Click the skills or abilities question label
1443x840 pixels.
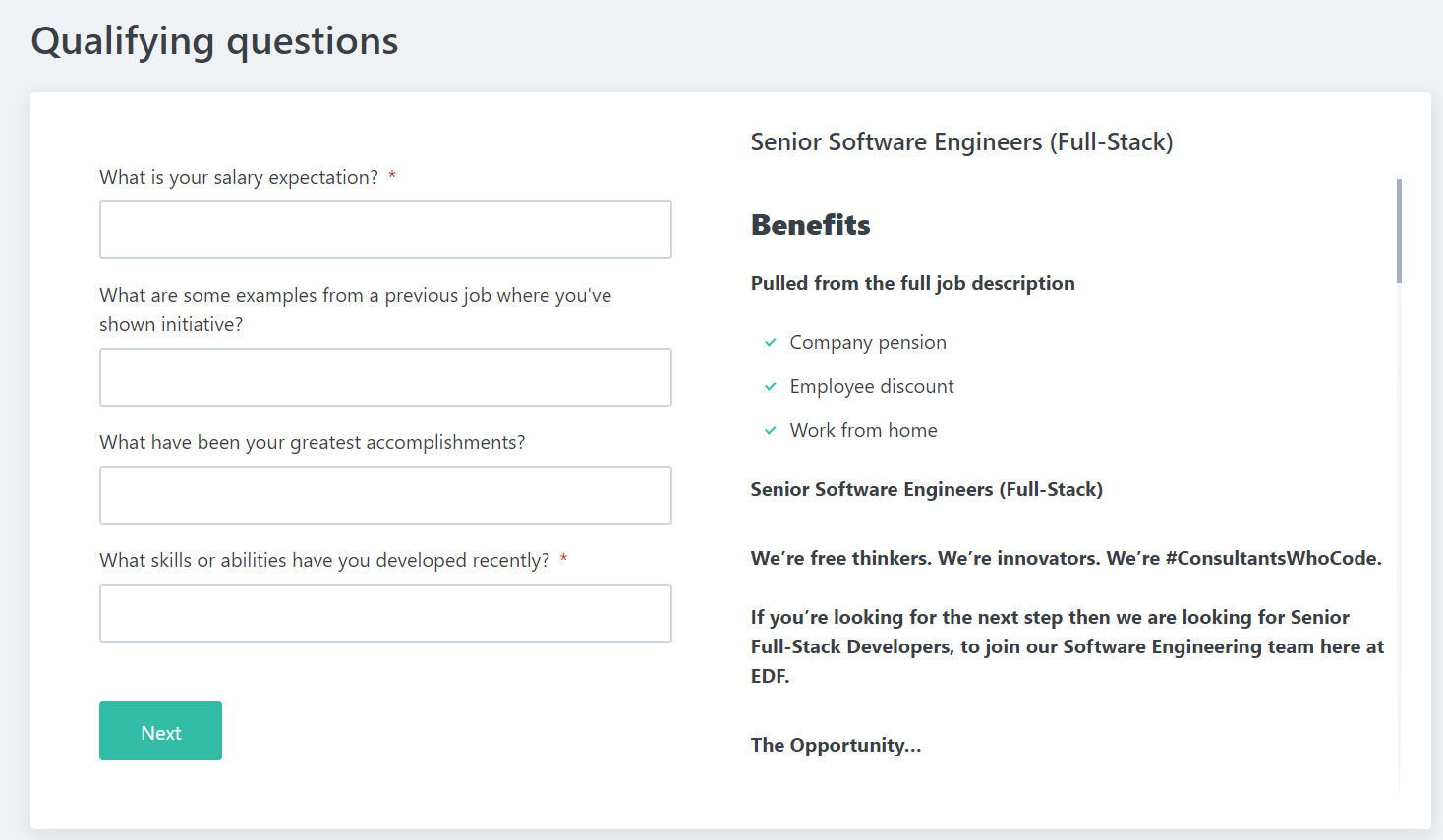[324, 561]
